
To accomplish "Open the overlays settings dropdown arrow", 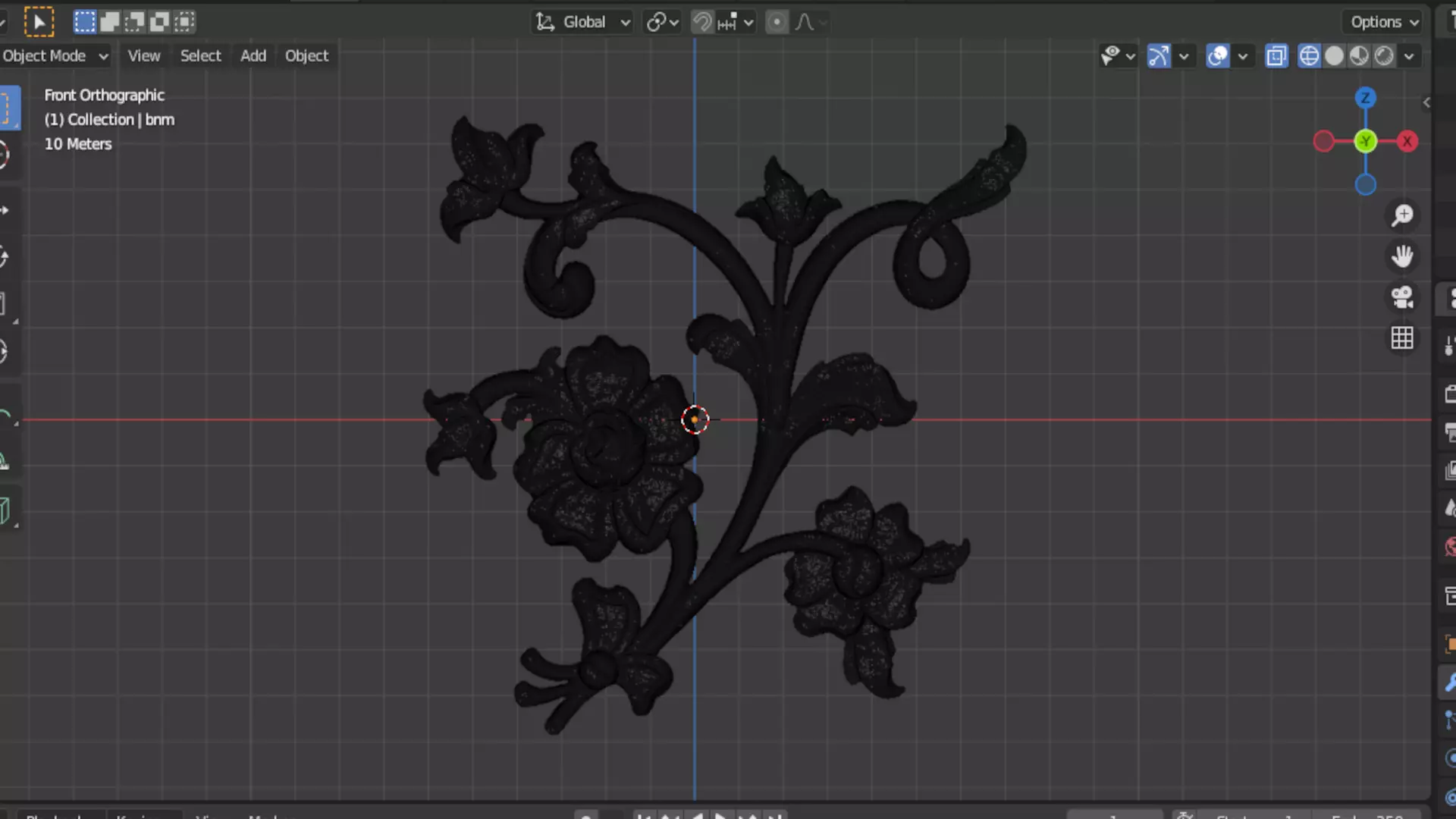I will coord(1243,55).
